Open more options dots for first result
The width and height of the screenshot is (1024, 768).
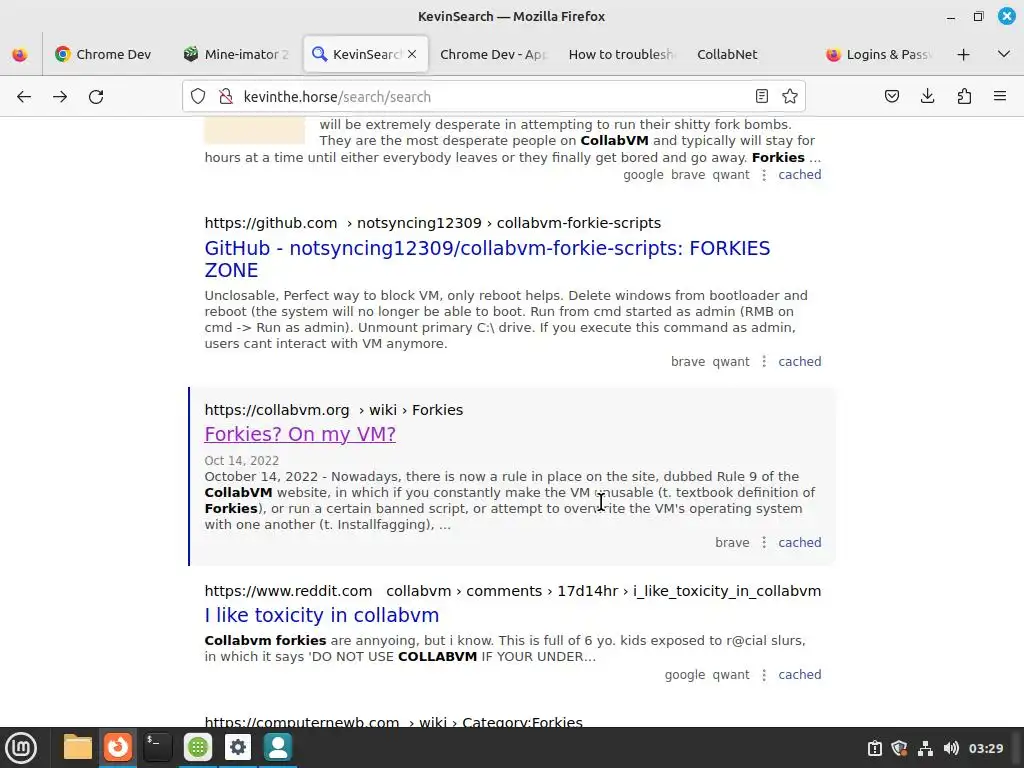pyautogui.click(x=763, y=174)
